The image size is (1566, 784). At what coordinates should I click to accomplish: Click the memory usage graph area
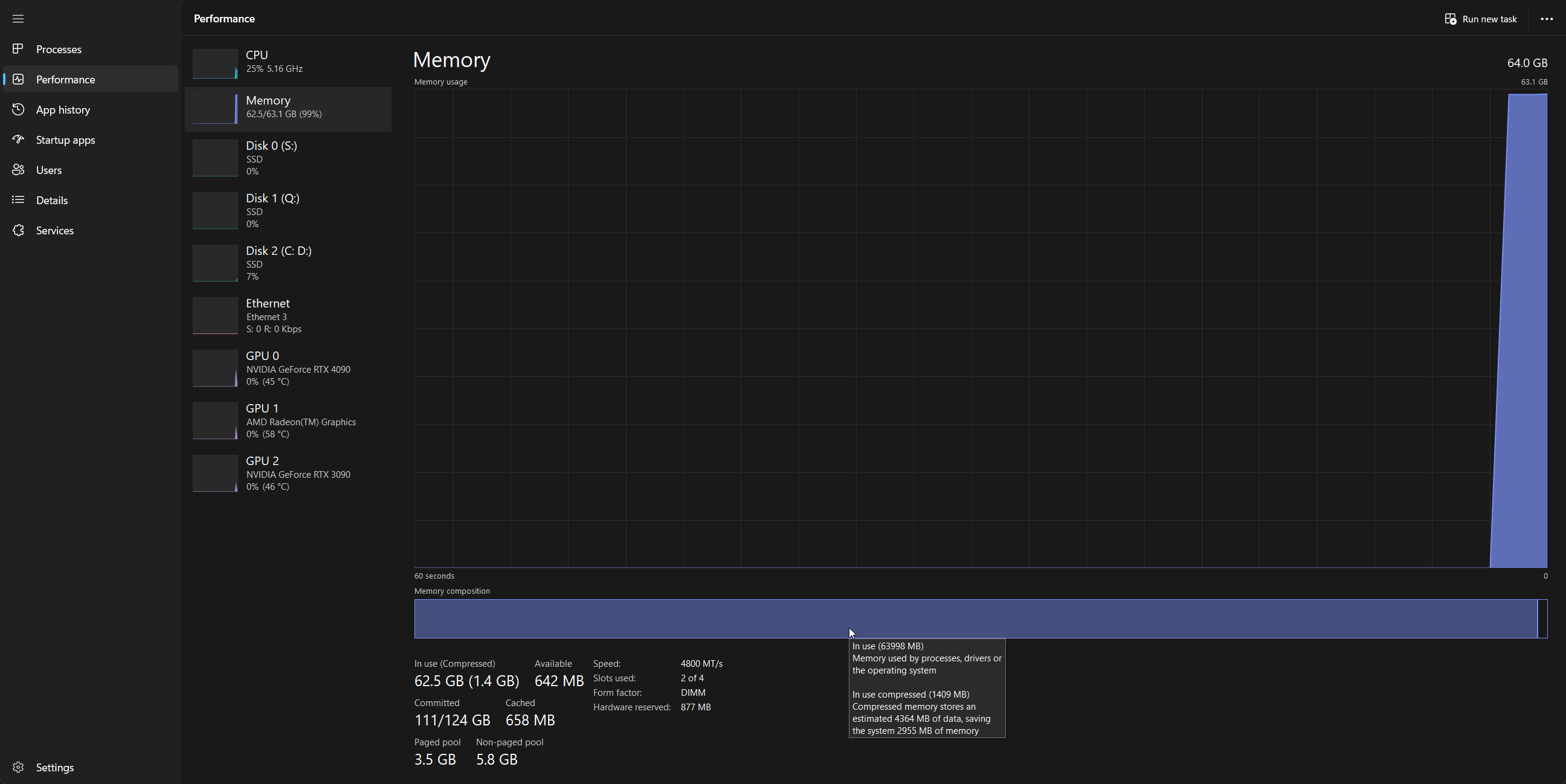click(912, 328)
